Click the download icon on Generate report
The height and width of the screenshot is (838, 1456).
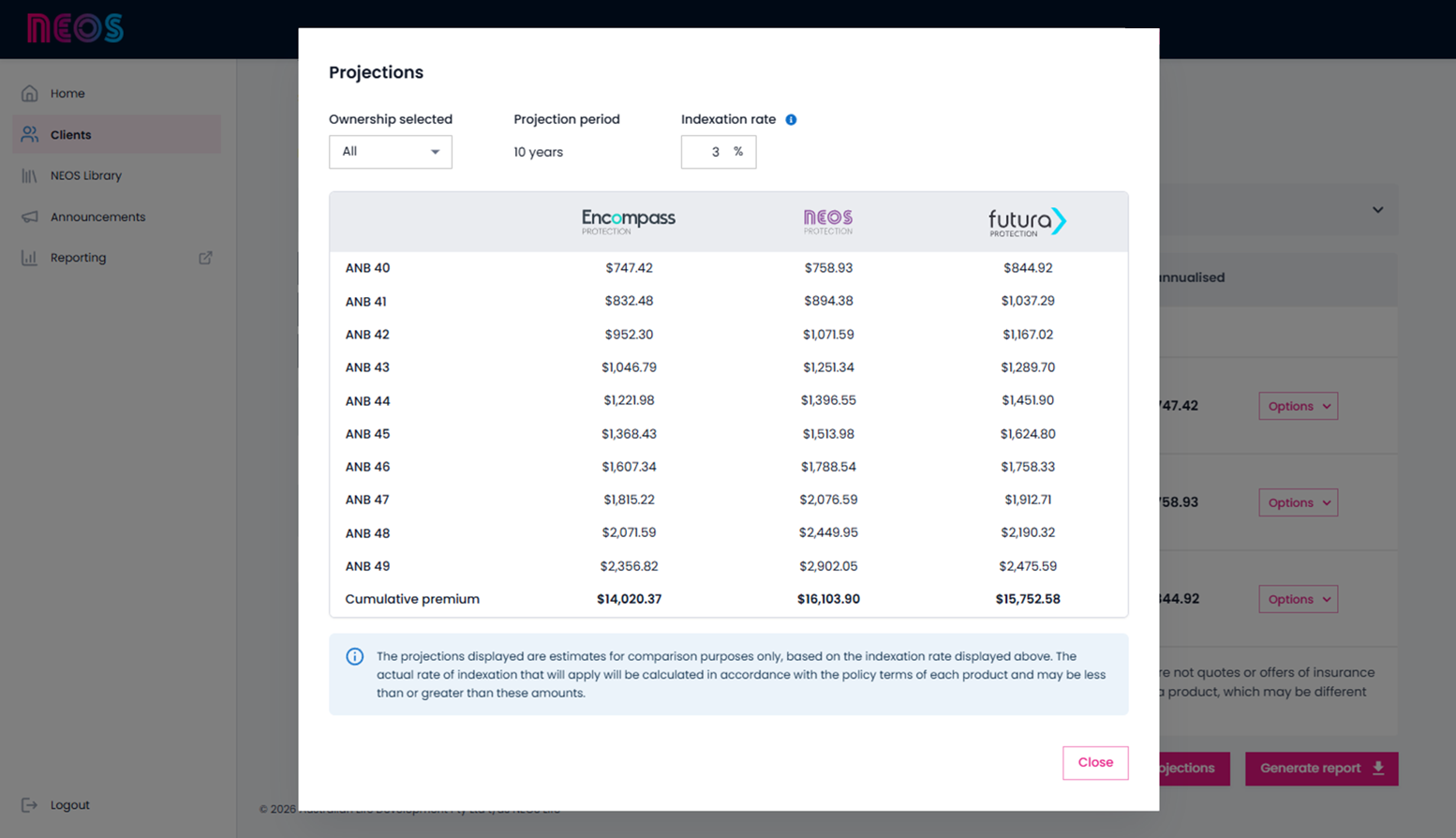click(1378, 769)
